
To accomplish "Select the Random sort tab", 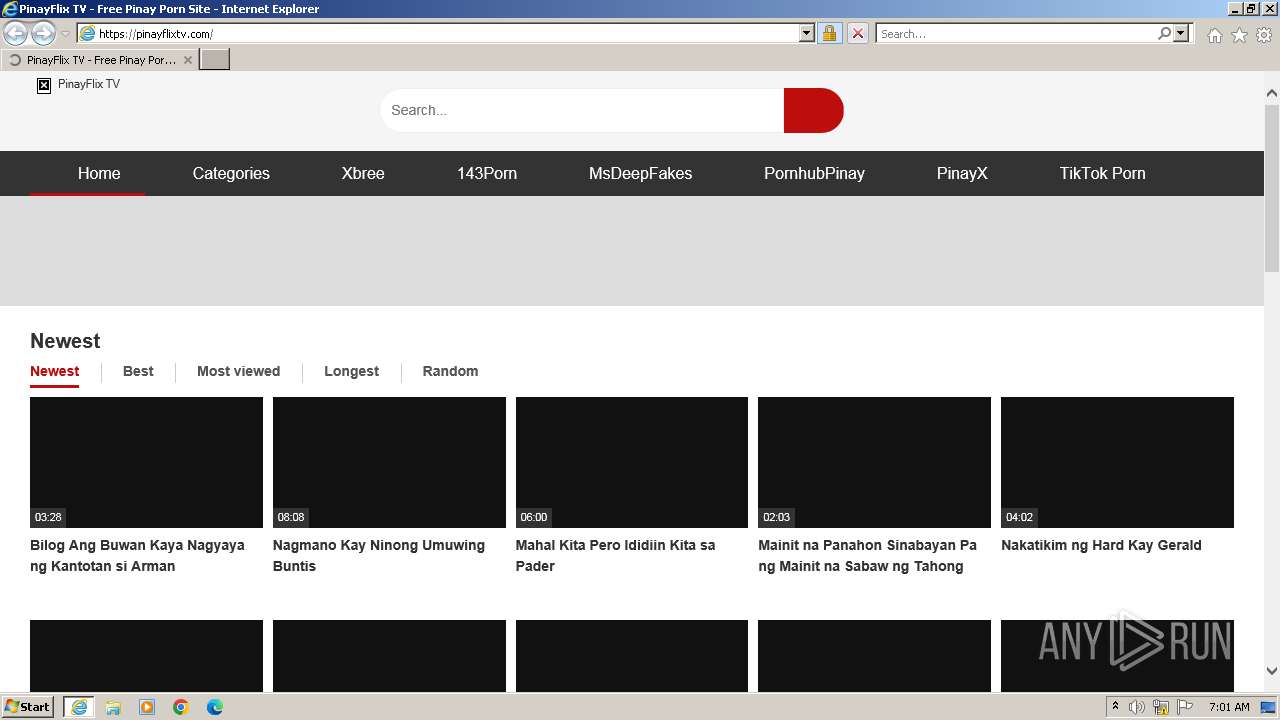I will [x=450, y=371].
